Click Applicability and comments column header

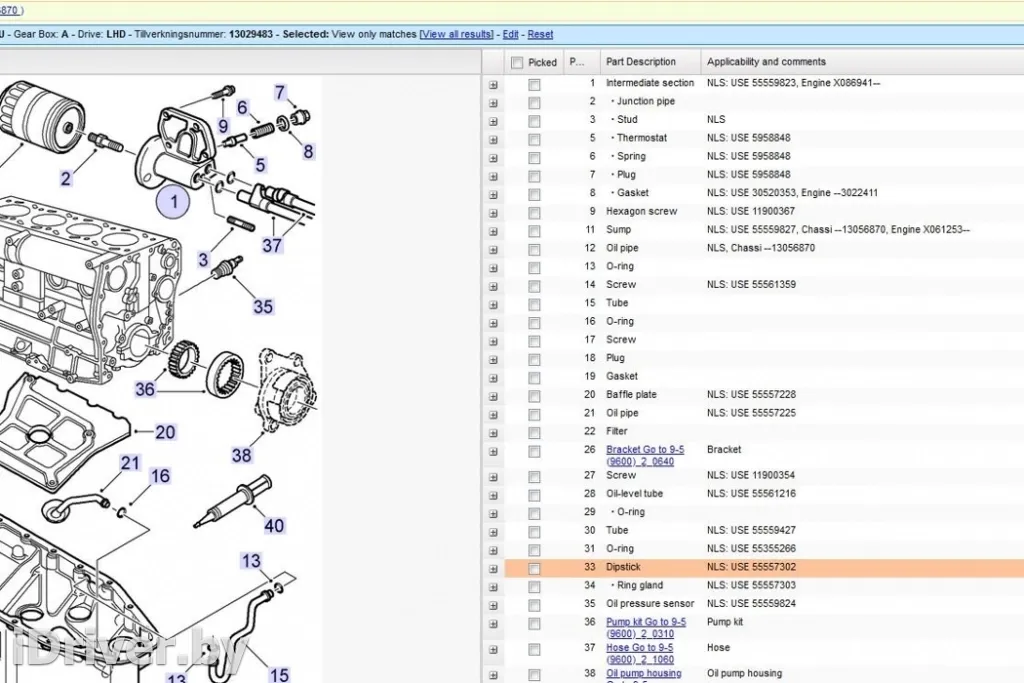(x=766, y=62)
